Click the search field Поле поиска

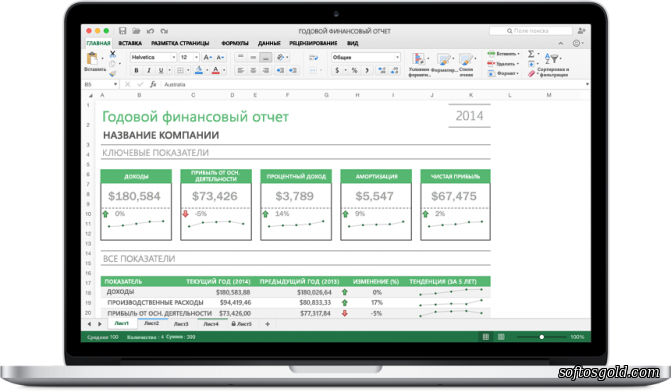pyautogui.click(x=531, y=31)
